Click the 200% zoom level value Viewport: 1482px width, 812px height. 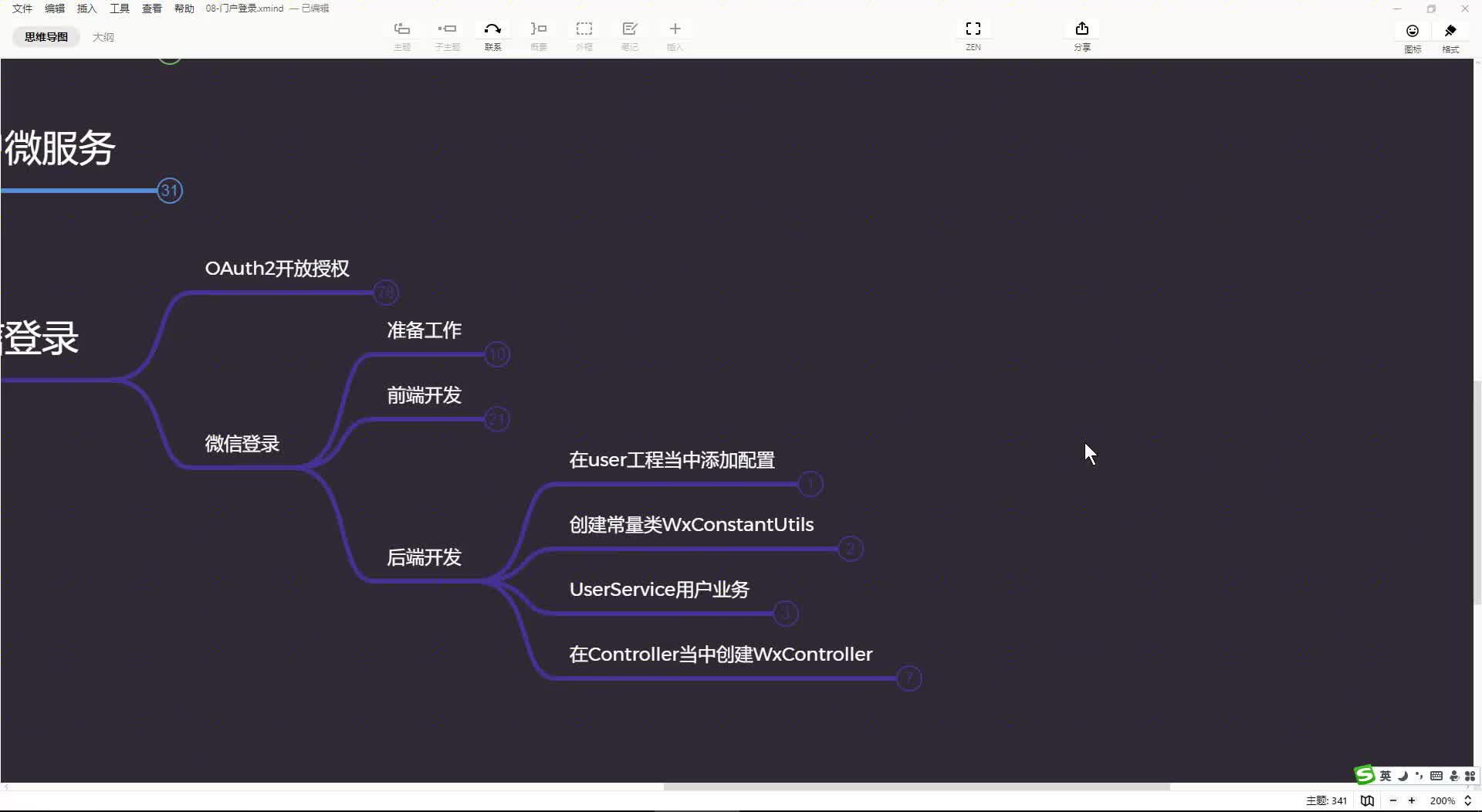coord(1442,800)
